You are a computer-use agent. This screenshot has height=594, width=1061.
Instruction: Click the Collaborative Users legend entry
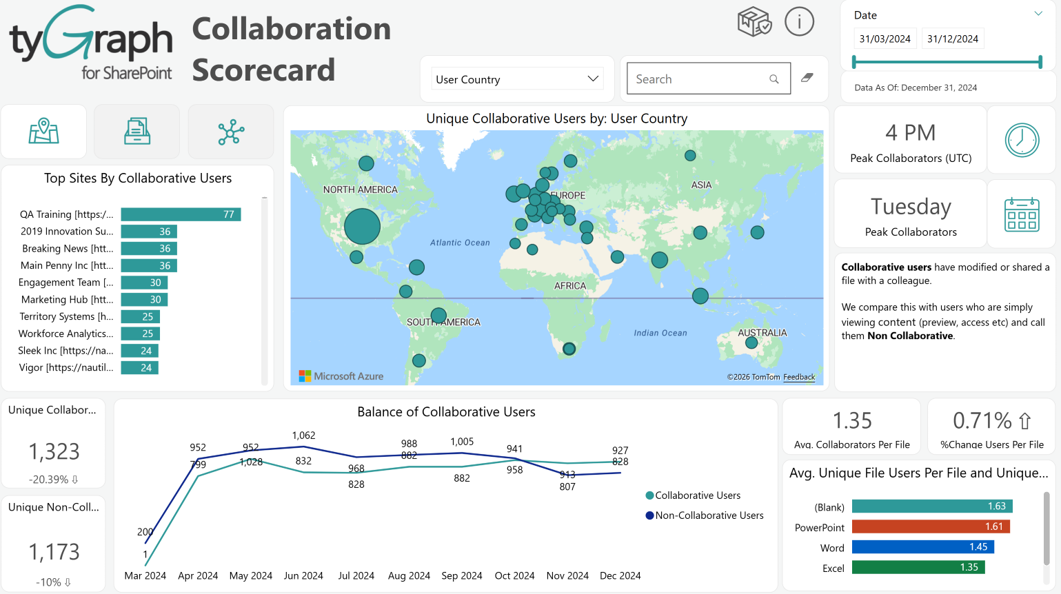click(x=693, y=495)
